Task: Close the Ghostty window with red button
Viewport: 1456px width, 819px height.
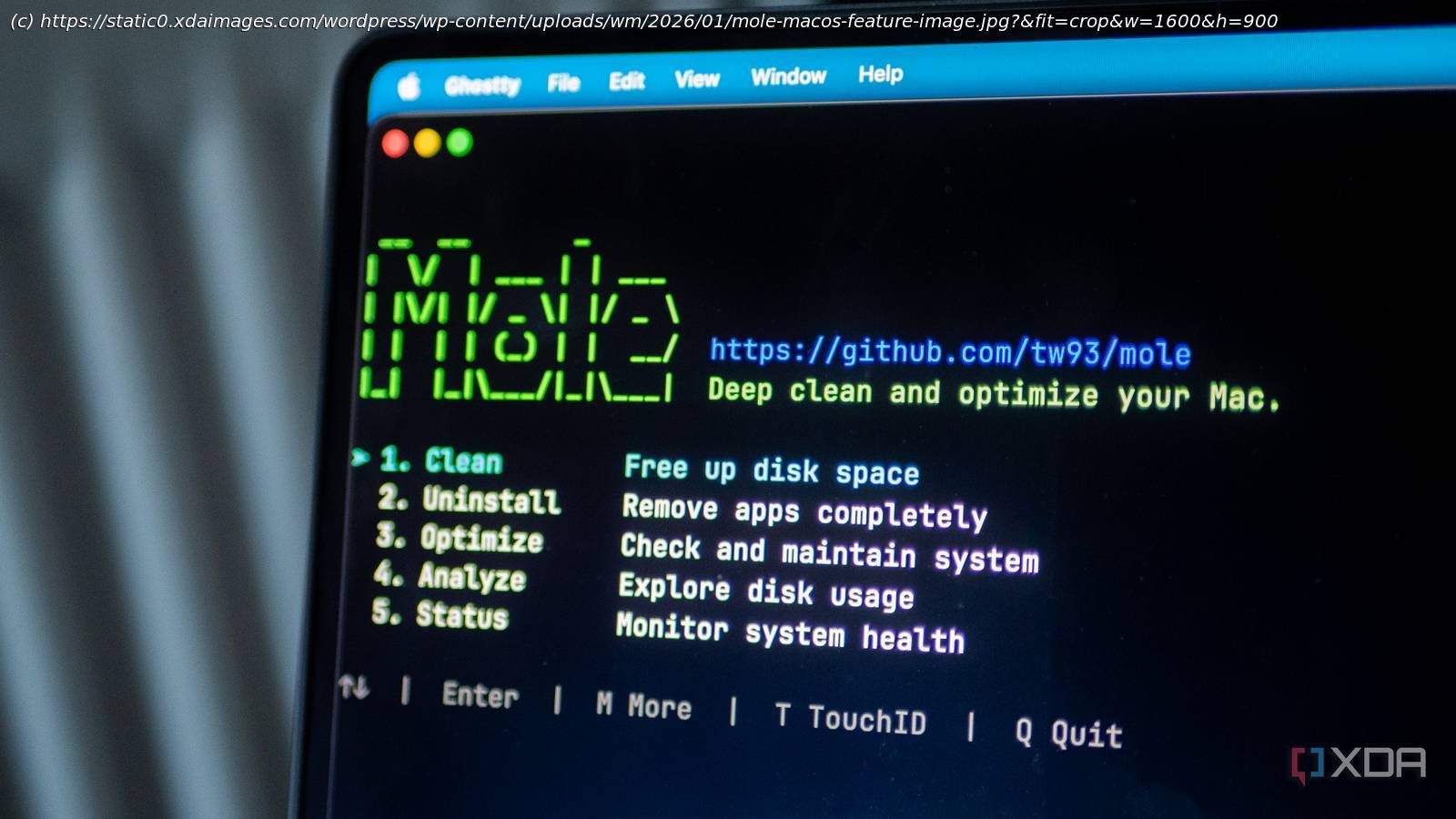Action: tap(395, 144)
